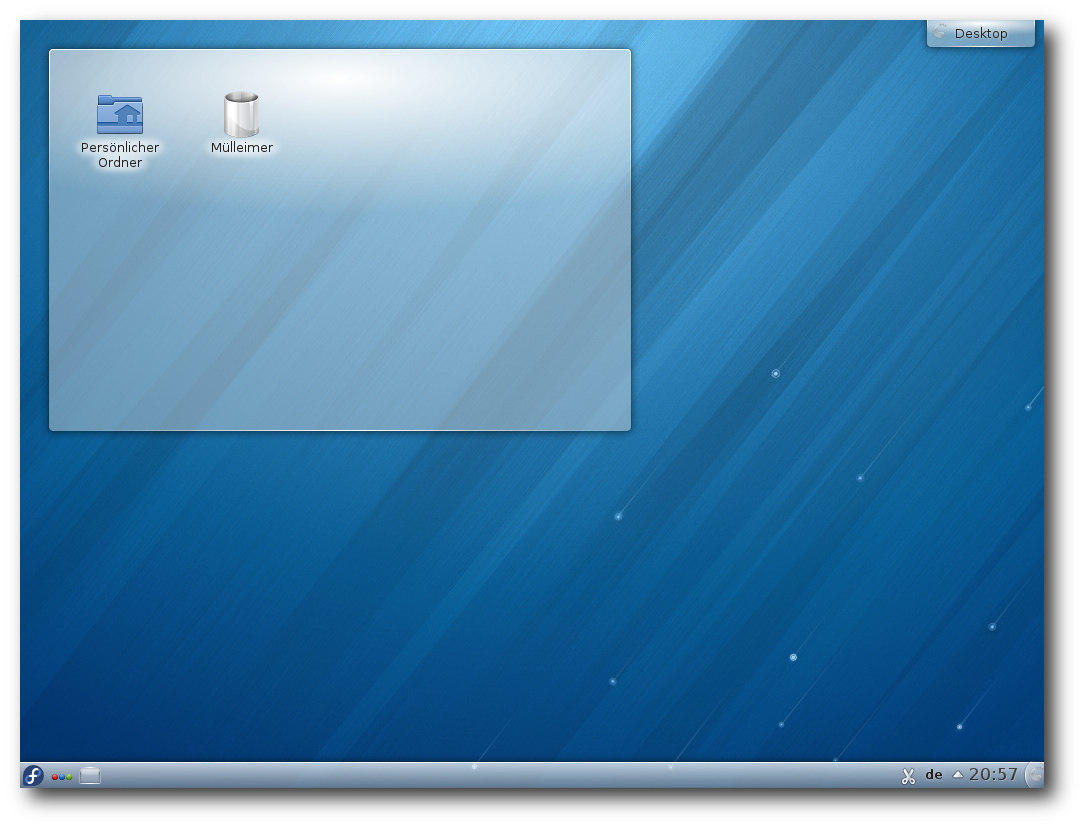
Task: Switch keyboard layout via 'de' indicator
Action: pyautogui.click(x=934, y=775)
